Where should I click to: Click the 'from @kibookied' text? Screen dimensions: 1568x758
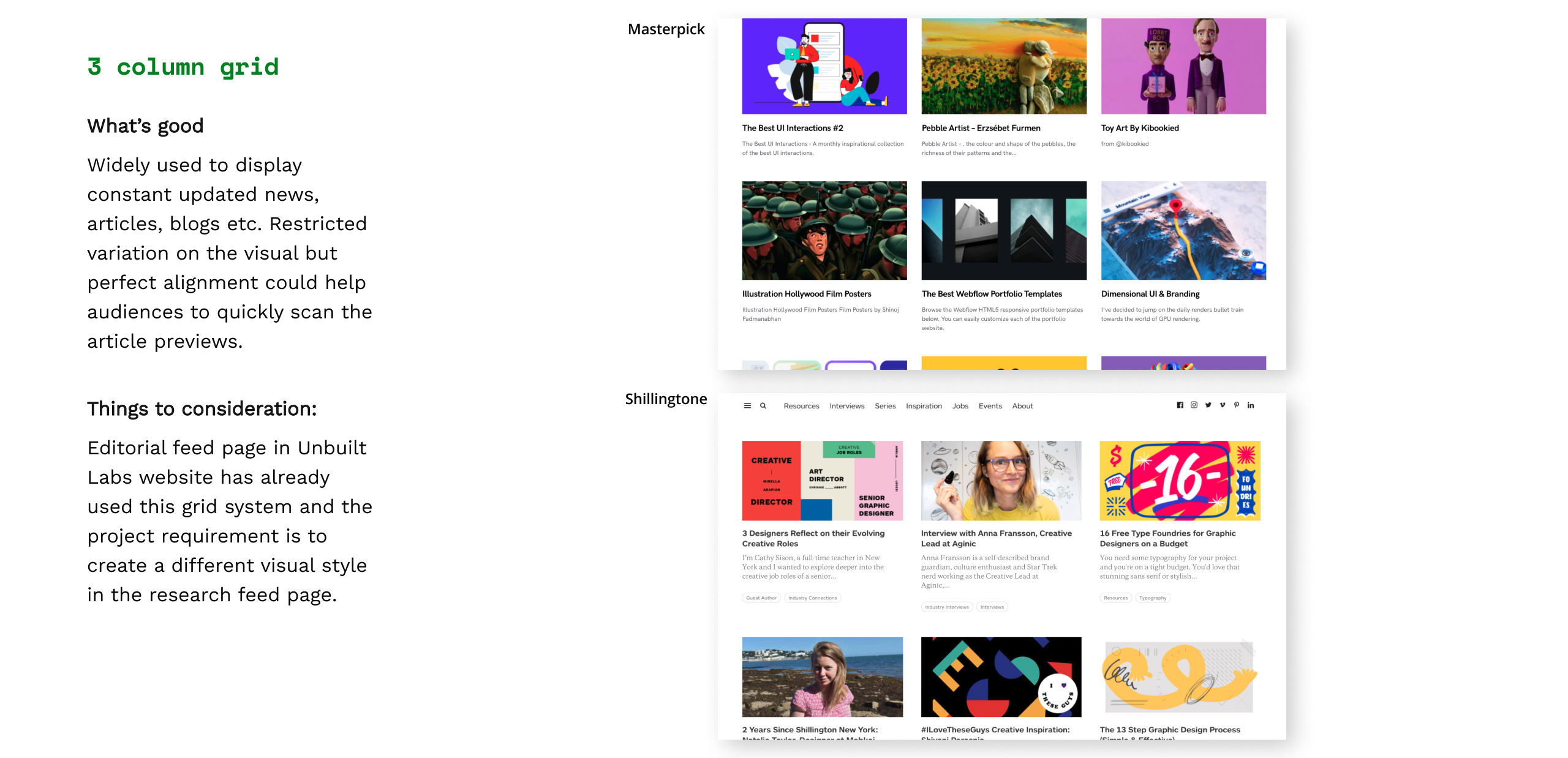point(1125,144)
